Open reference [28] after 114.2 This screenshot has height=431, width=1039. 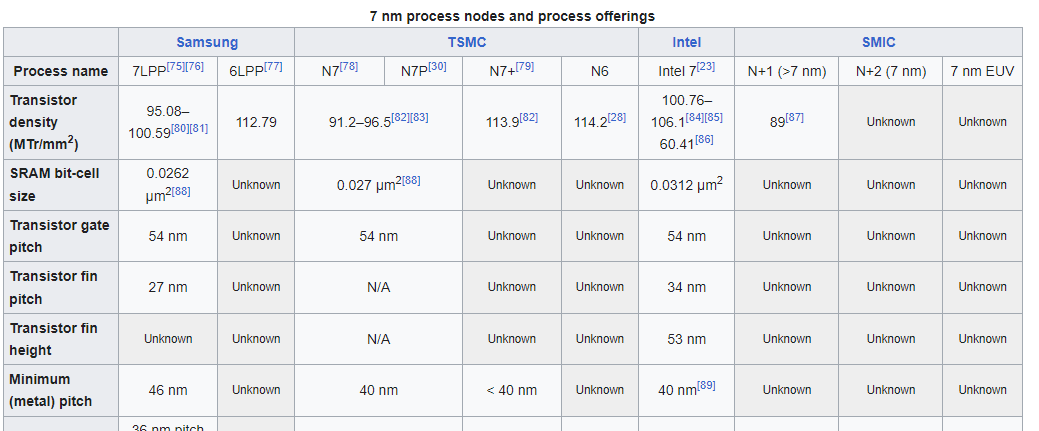617,117
